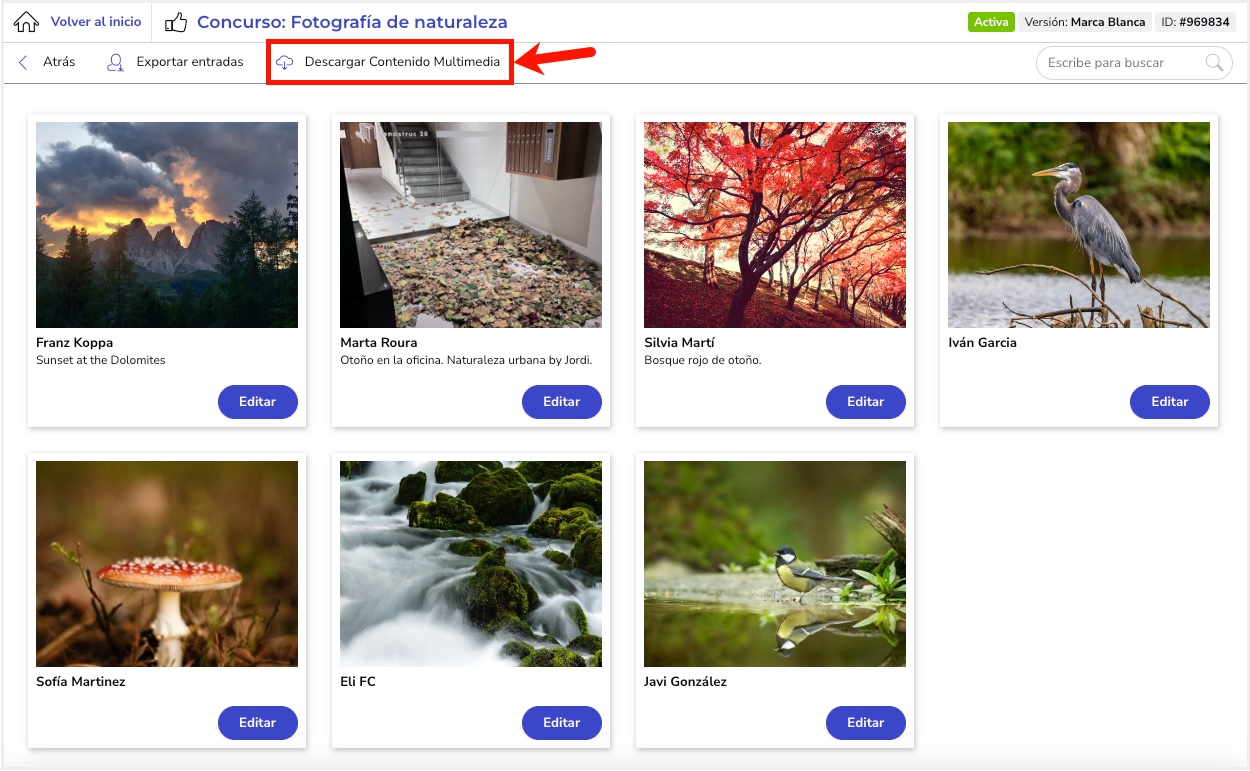Go back using the Atrás button
The image size is (1250, 771).
(59, 62)
